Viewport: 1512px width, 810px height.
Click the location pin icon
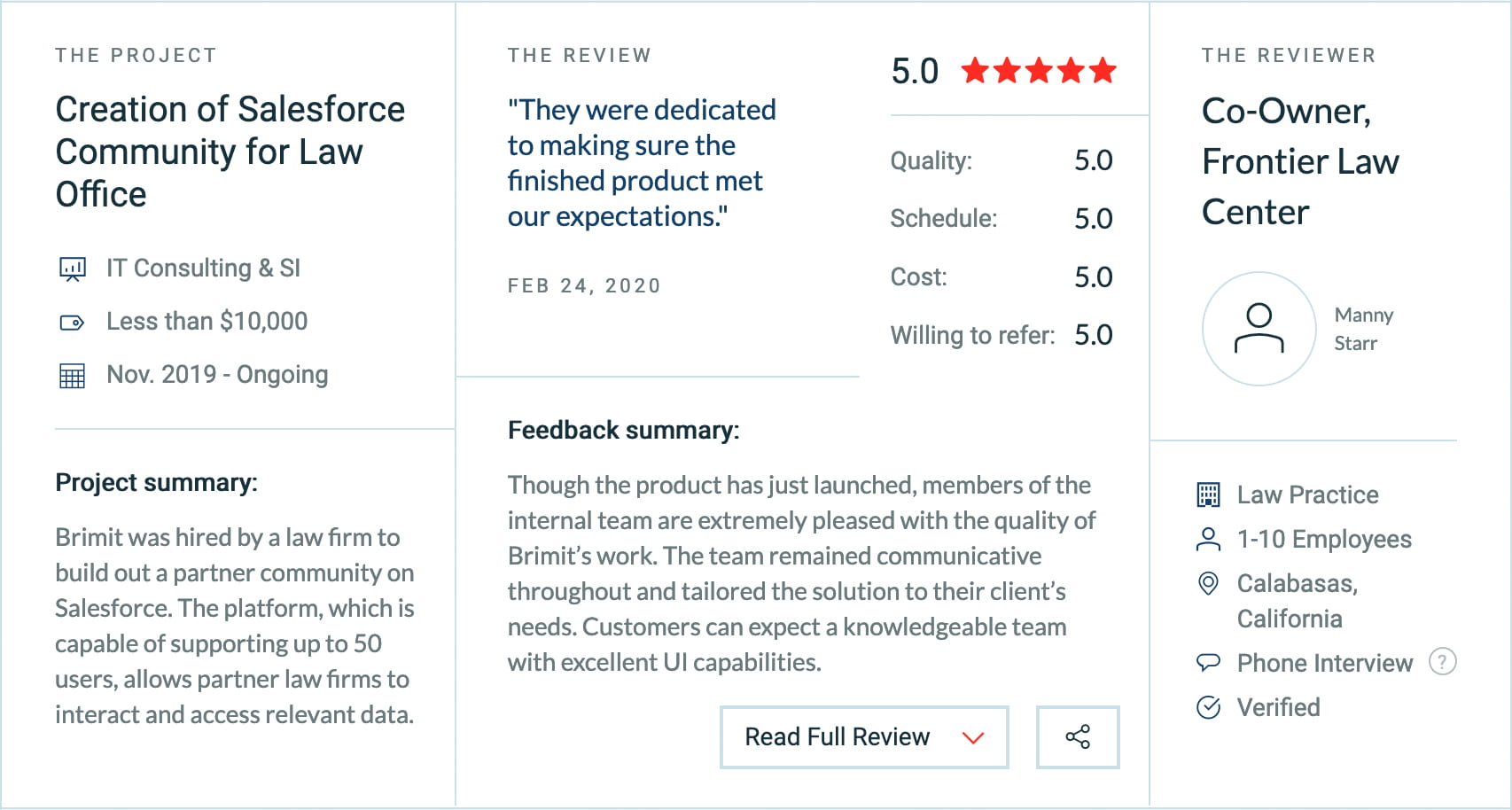pos(1208,583)
